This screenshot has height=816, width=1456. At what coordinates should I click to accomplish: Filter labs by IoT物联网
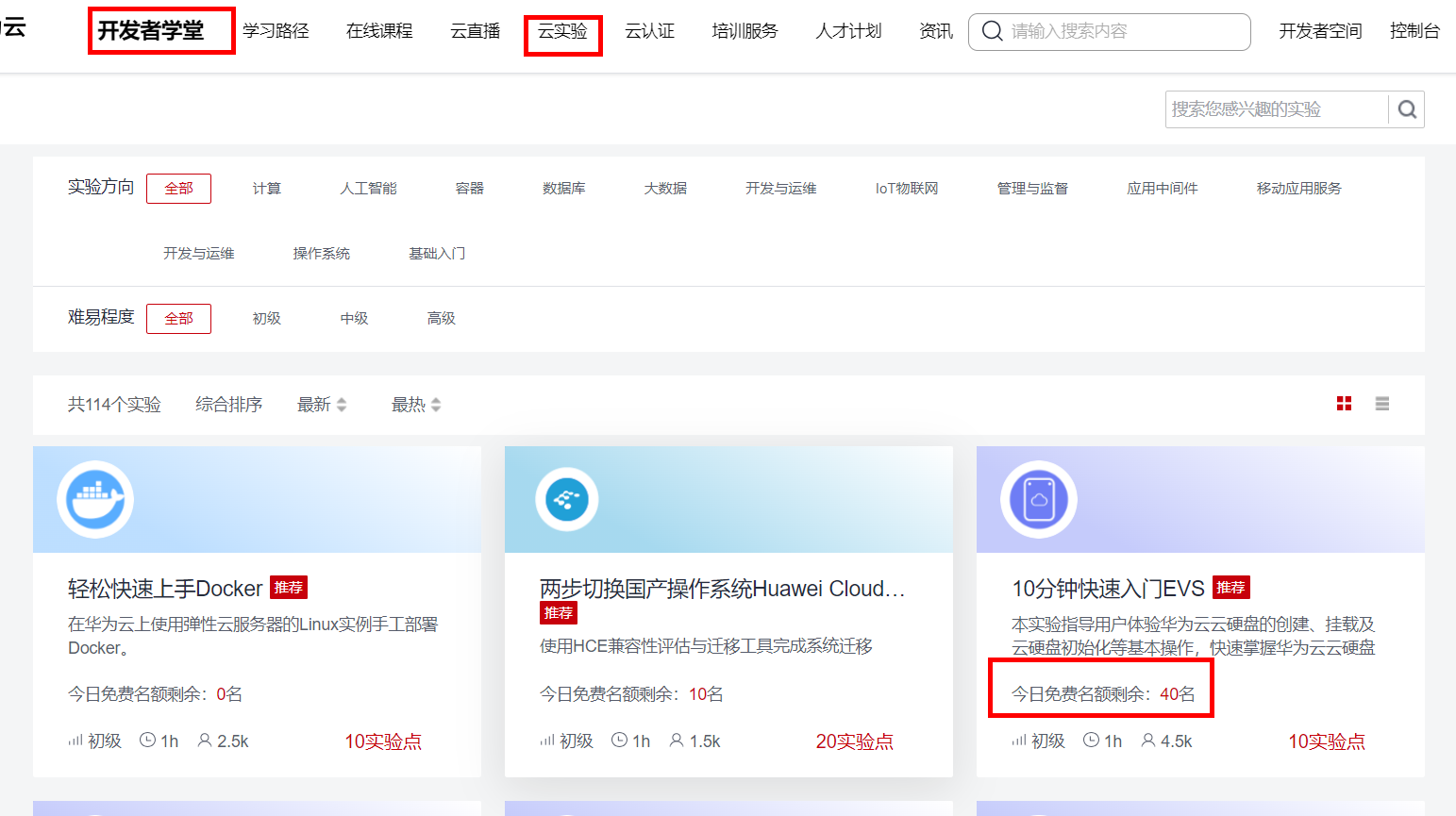[x=907, y=189]
